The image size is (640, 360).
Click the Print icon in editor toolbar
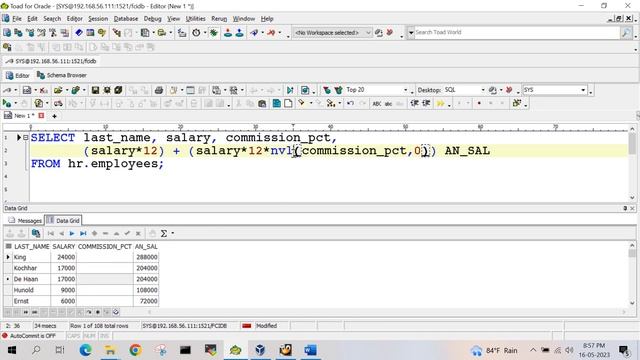(159, 90)
